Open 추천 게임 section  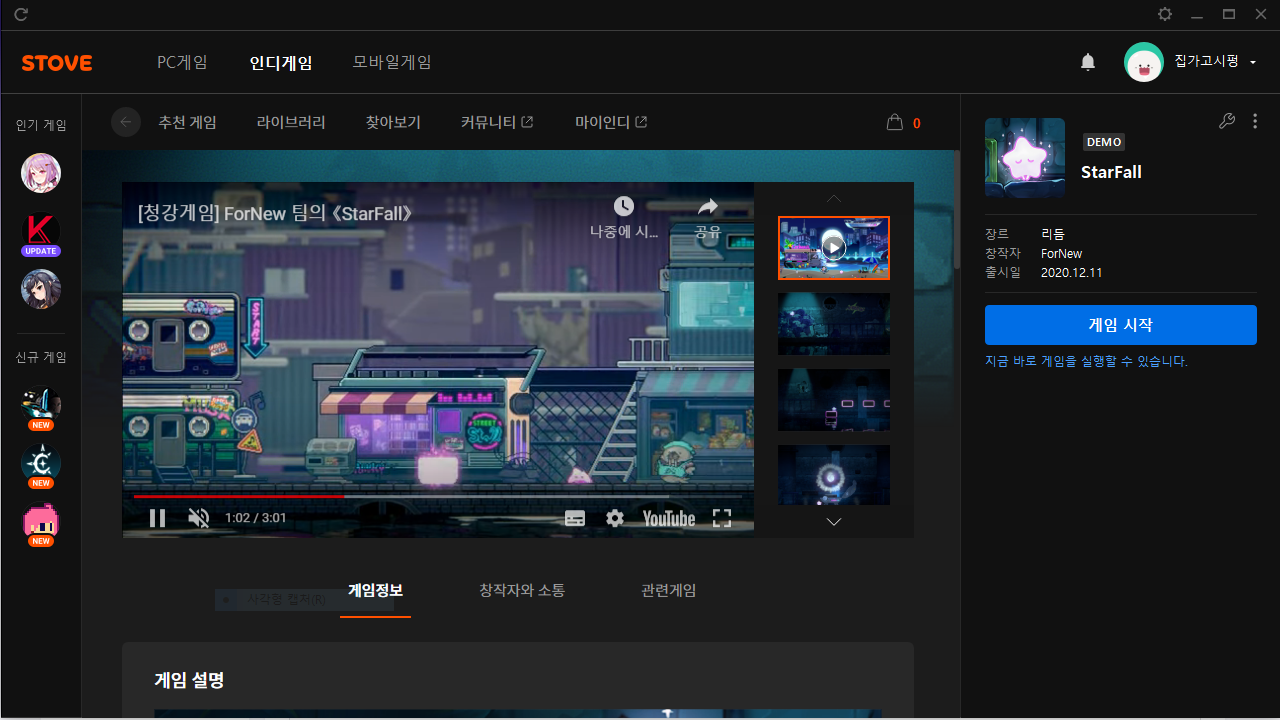187,122
